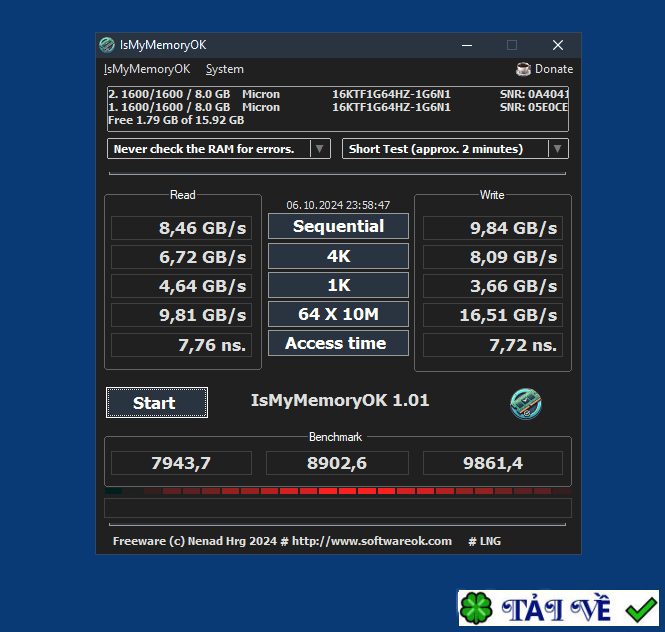Click the 64 X 10M test button
The height and width of the screenshot is (632, 665).
[x=338, y=314]
